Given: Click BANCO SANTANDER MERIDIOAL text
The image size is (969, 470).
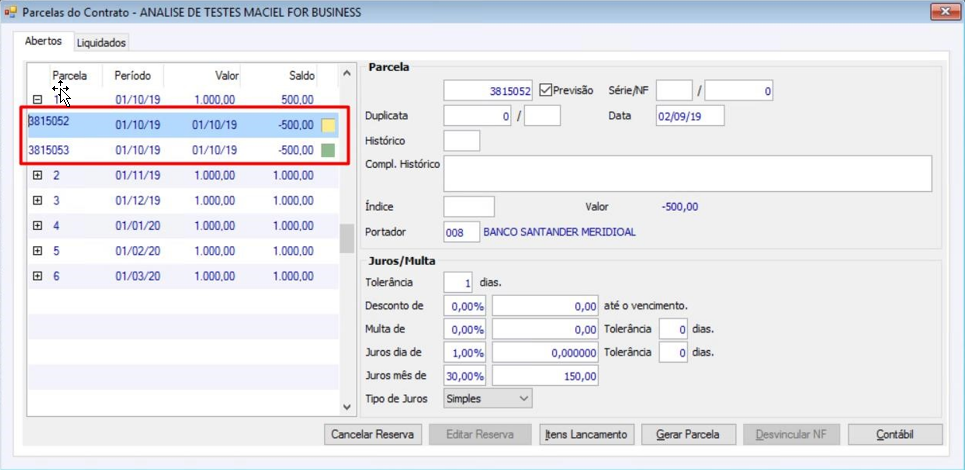Looking at the screenshot, I should pyautogui.click(x=559, y=232).
